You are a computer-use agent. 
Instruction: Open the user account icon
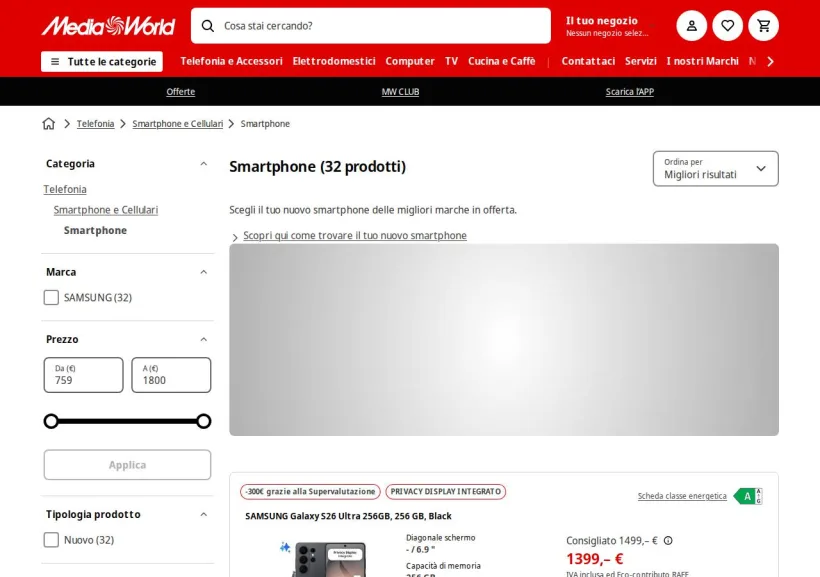(x=691, y=26)
